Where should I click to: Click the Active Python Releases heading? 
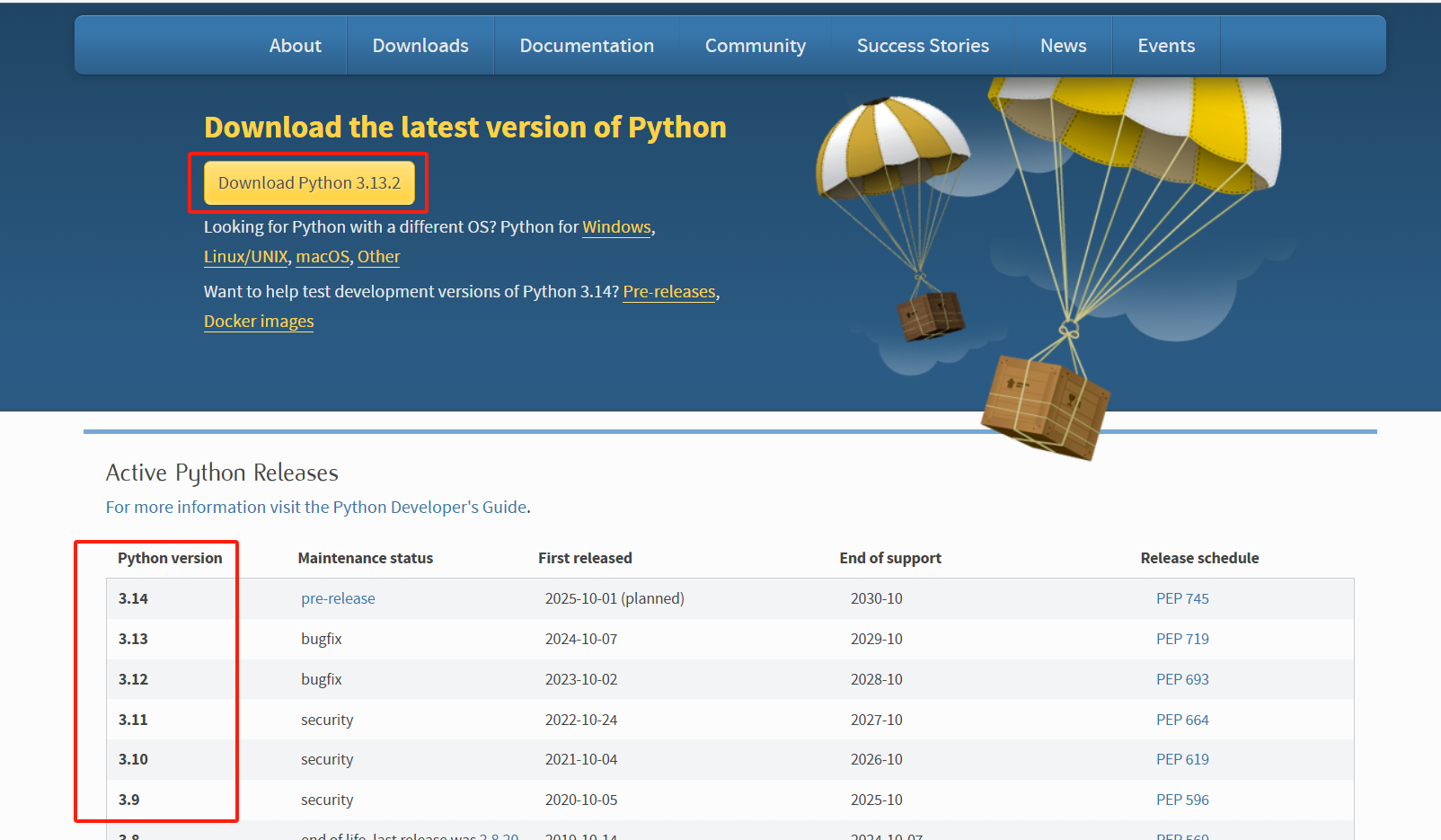coord(222,473)
